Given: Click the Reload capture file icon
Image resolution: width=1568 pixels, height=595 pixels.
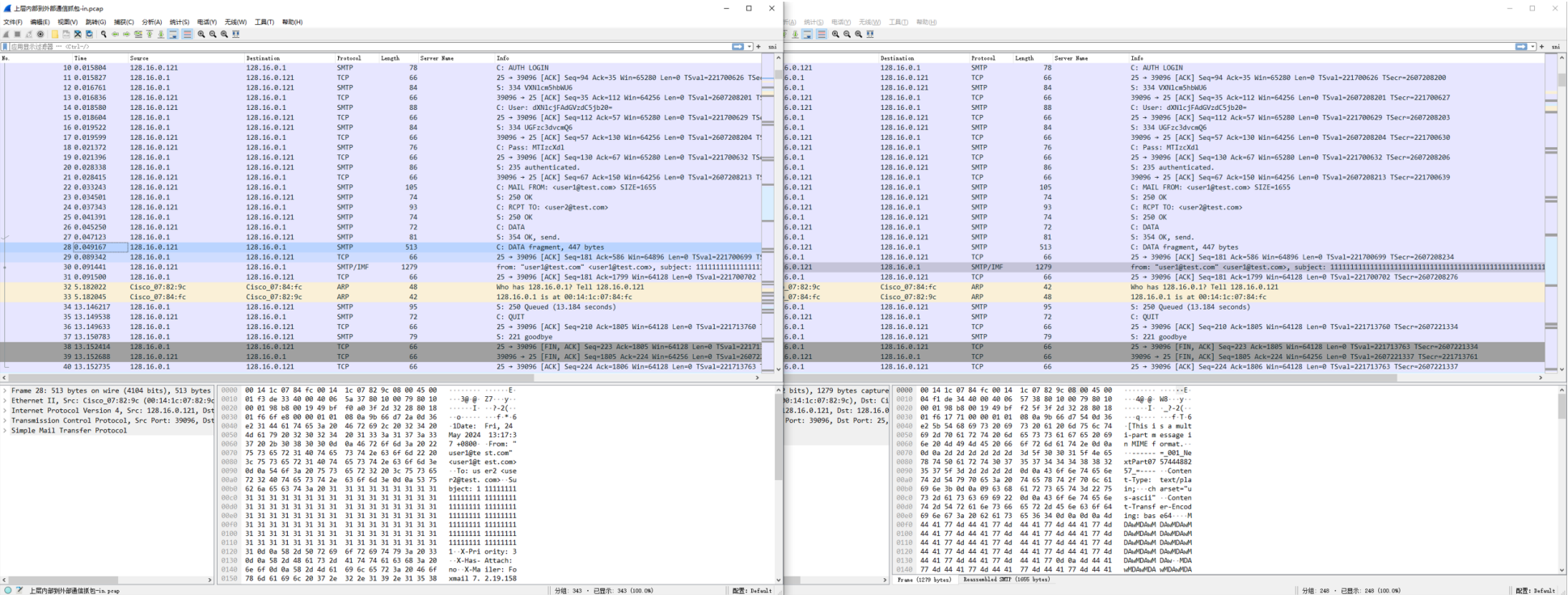Looking at the screenshot, I should click(x=89, y=35).
